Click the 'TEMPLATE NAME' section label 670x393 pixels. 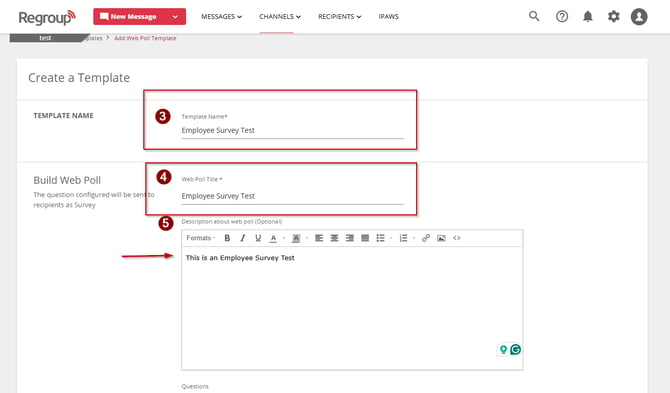[63, 116]
